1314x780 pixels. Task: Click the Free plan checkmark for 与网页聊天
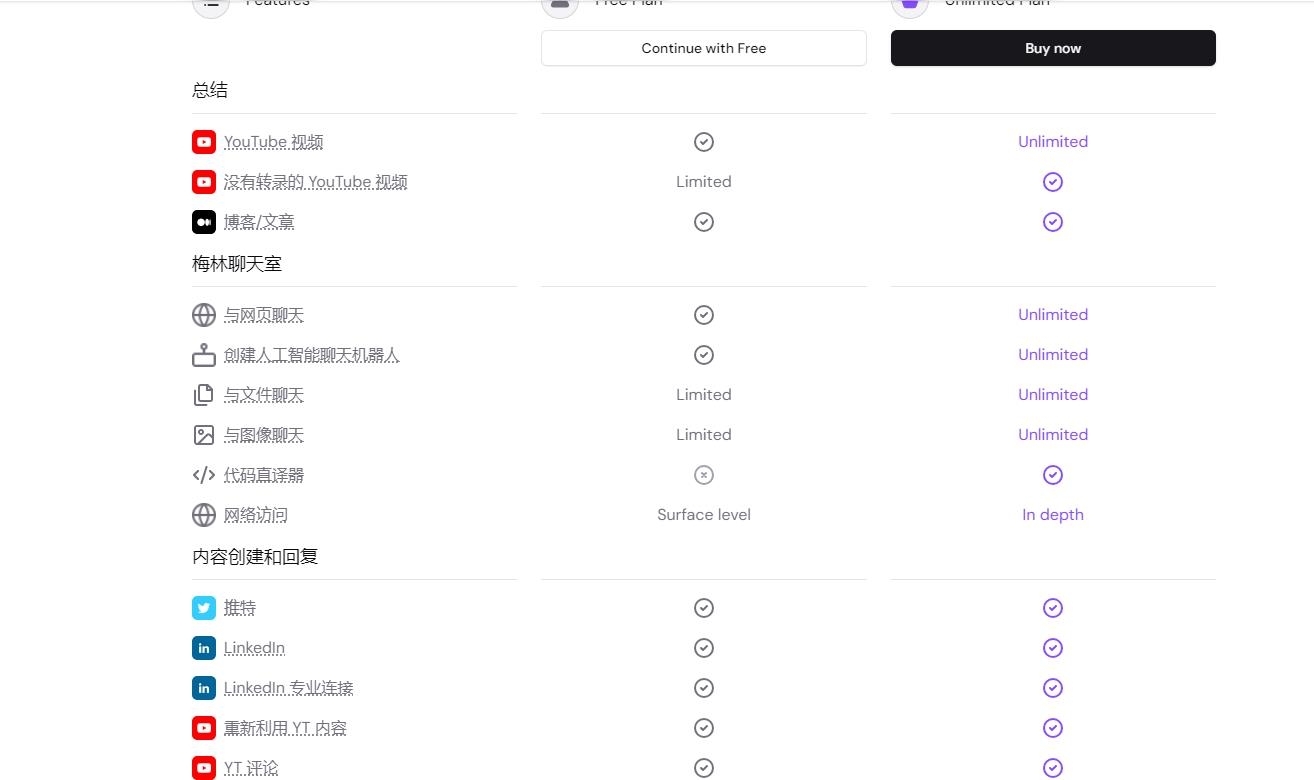(x=704, y=315)
